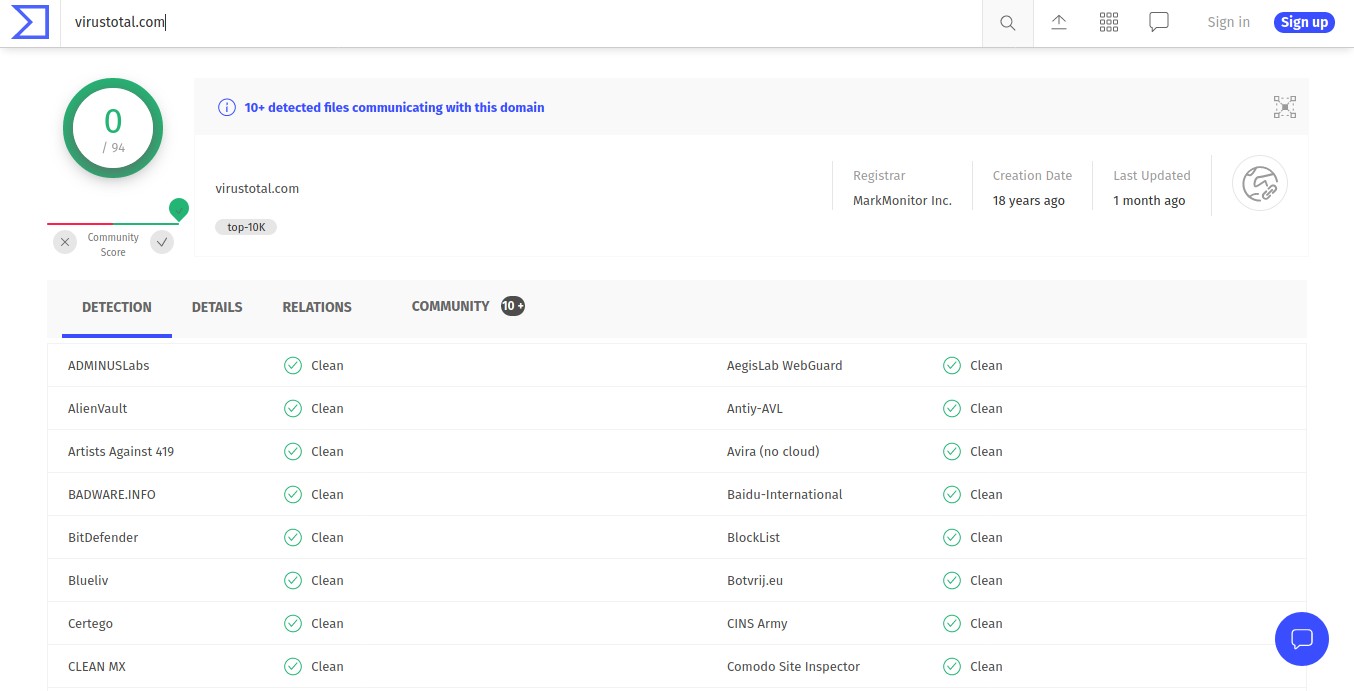Focus the search field containing virustotal.com

click(521, 22)
